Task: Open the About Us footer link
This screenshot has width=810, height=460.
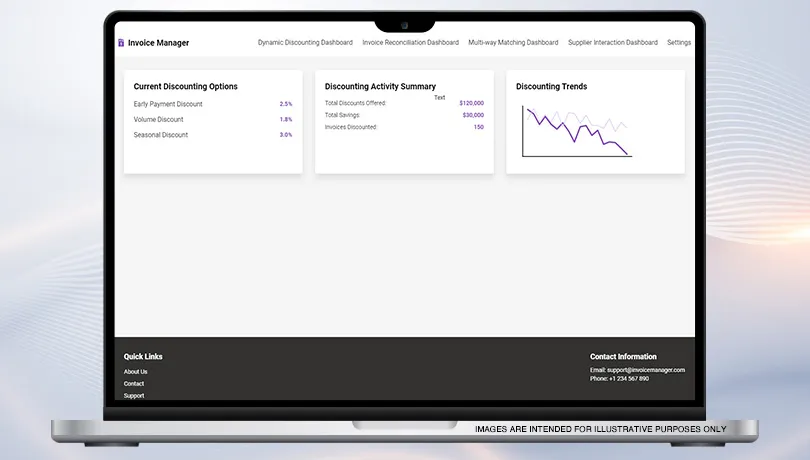Action: pos(135,372)
